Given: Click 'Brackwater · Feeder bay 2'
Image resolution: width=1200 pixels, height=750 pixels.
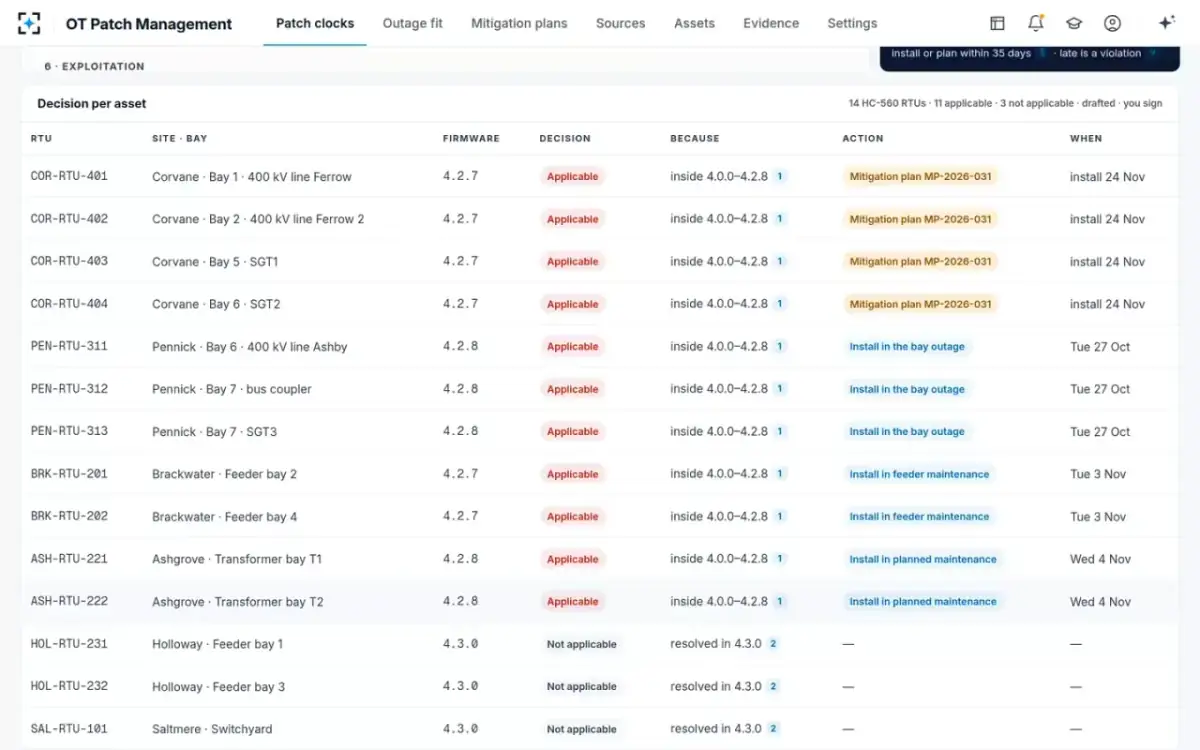Looking at the screenshot, I should click(224, 474).
